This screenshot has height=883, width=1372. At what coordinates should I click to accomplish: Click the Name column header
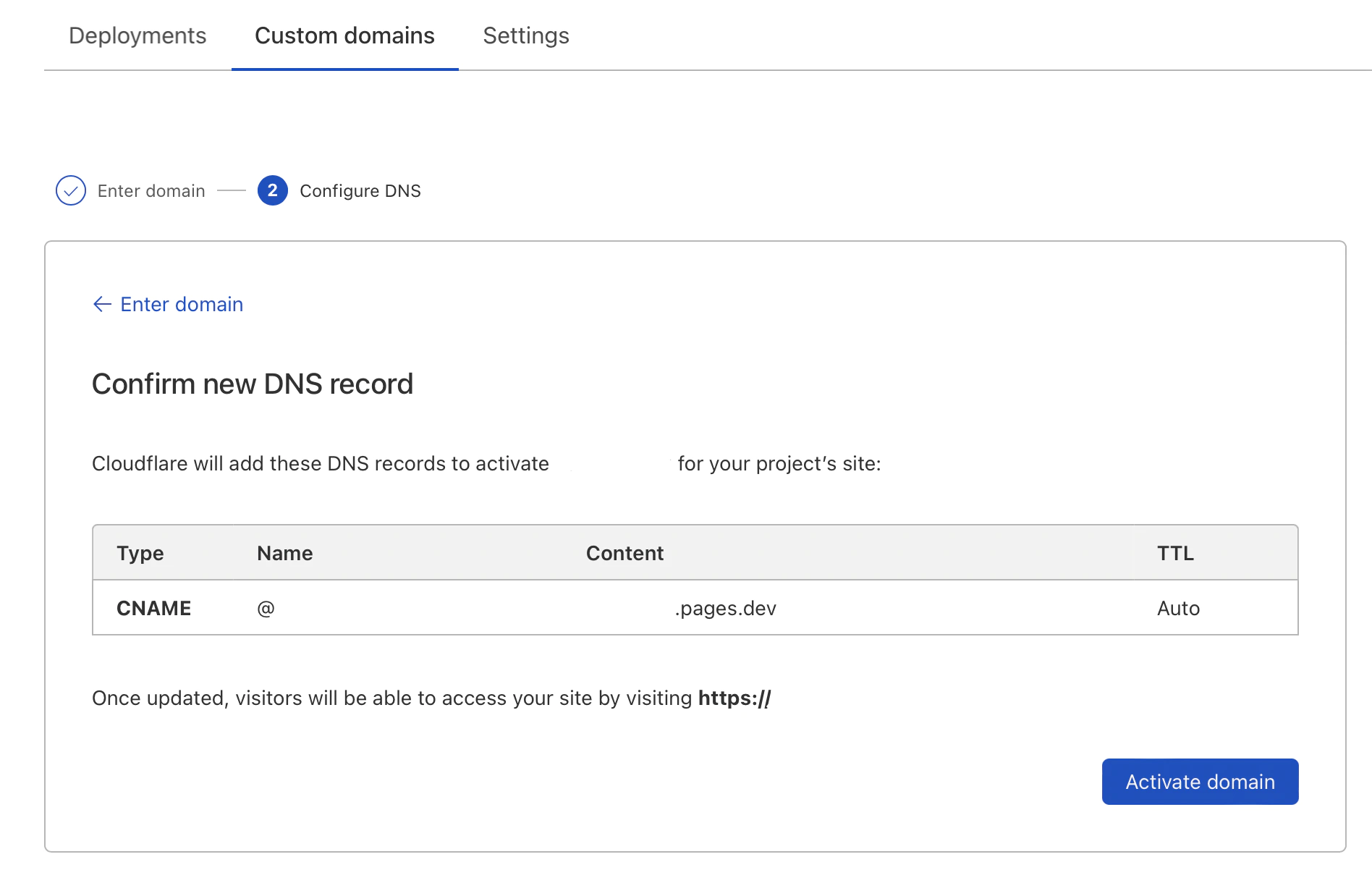284,553
